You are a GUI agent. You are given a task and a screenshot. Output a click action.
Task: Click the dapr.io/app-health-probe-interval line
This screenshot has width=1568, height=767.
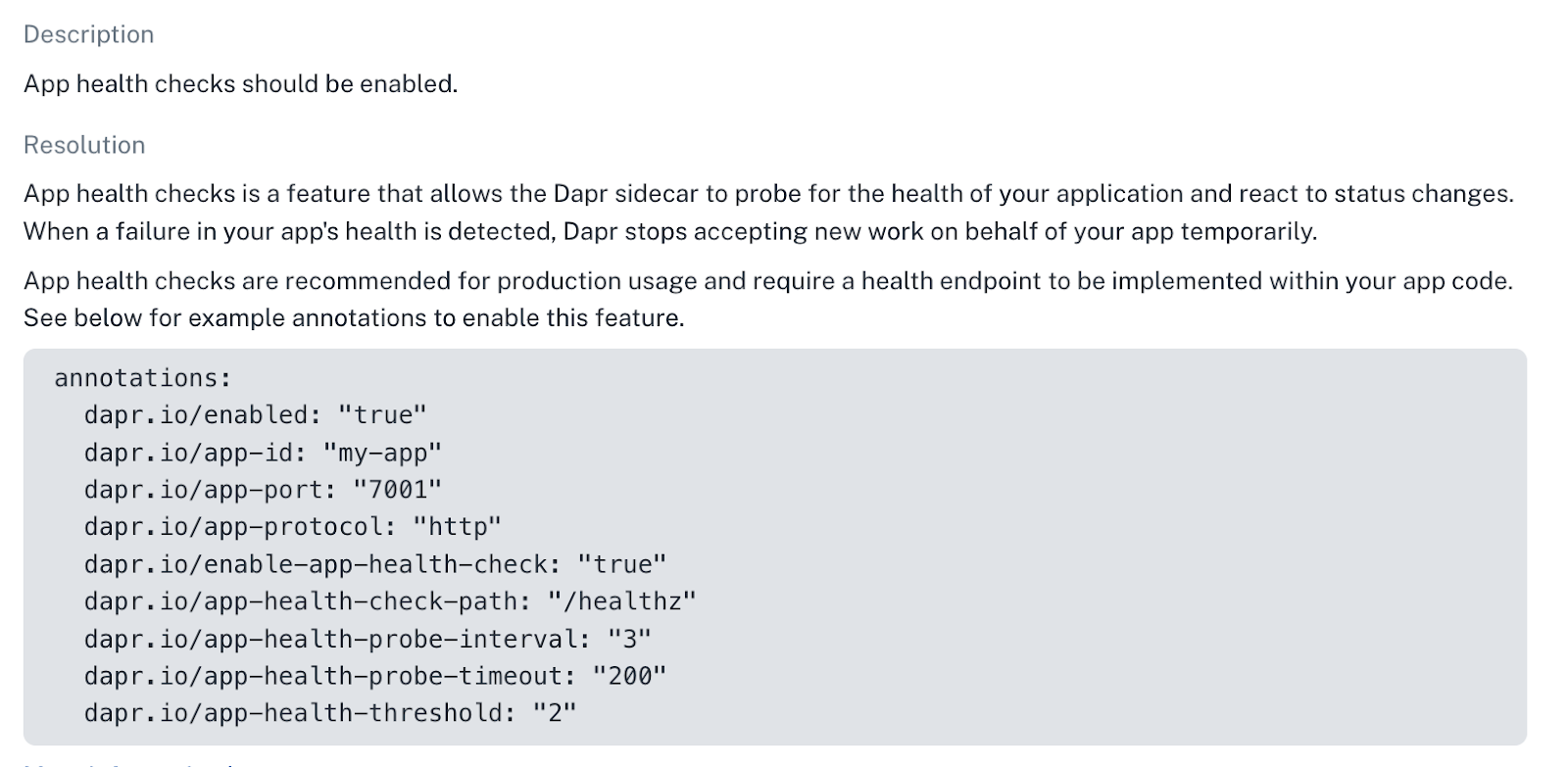pyautogui.click(x=367, y=639)
